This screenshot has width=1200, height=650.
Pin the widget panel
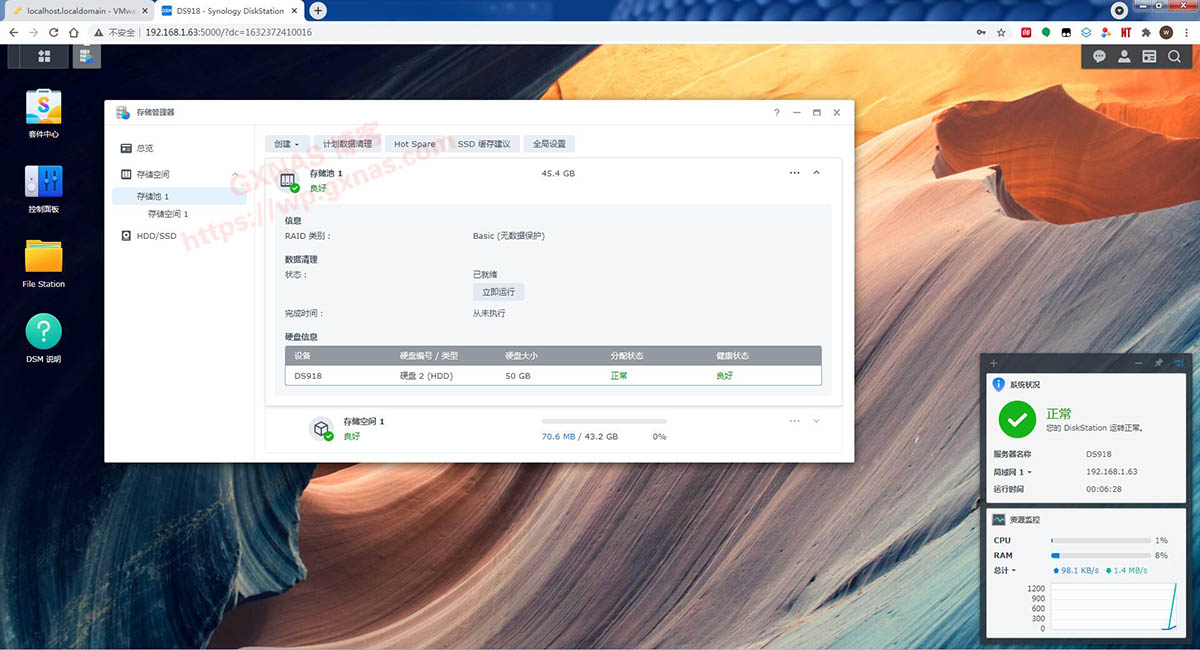point(1158,363)
